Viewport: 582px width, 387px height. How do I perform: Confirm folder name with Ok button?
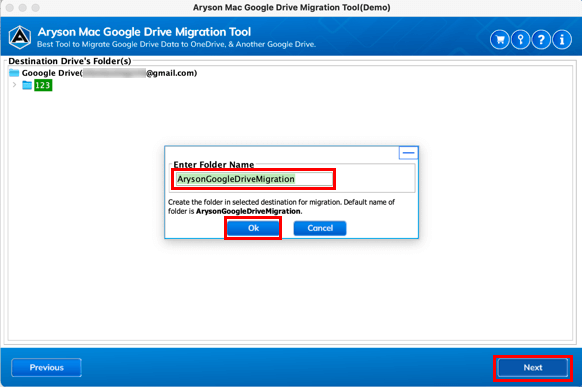point(253,228)
